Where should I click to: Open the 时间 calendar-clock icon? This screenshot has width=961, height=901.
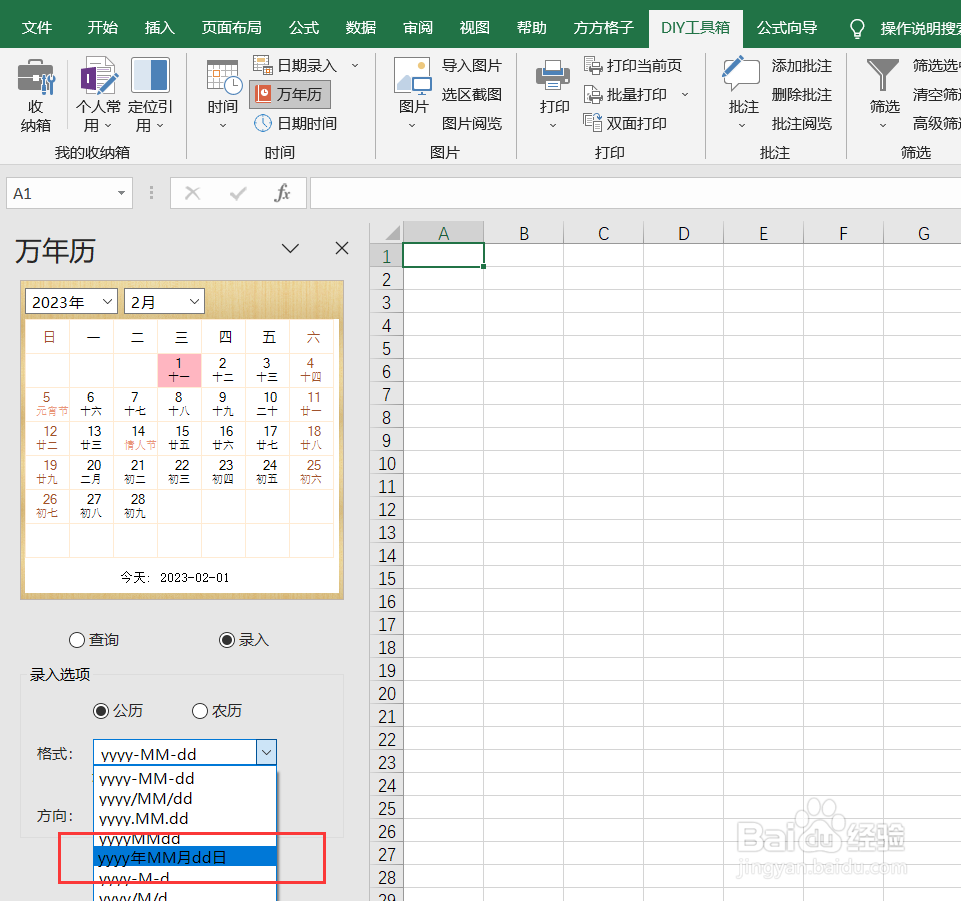pos(223,77)
